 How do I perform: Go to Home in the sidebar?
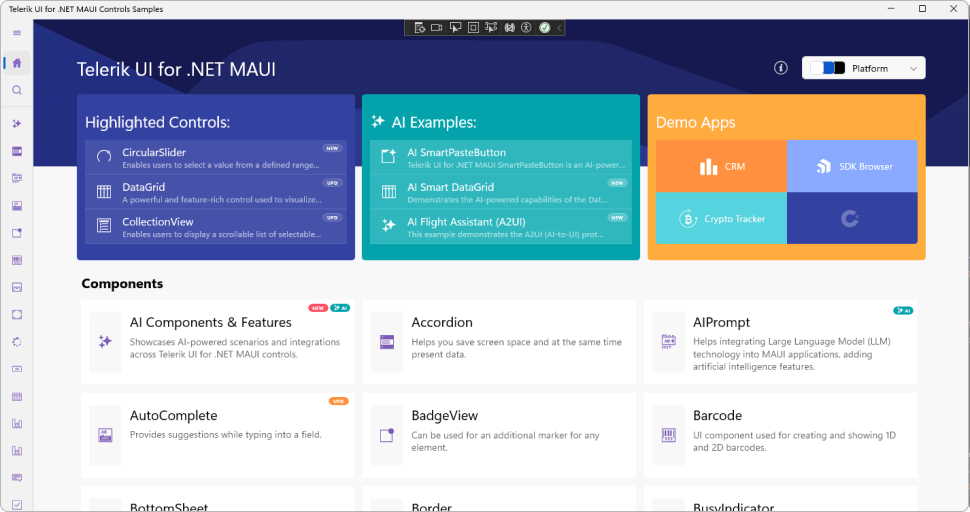(x=17, y=62)
